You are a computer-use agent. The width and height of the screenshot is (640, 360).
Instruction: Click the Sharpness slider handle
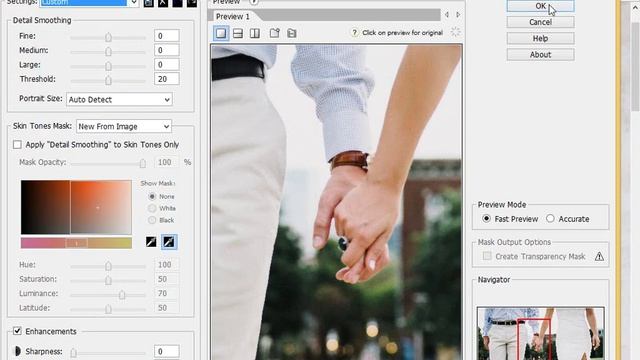73,353
